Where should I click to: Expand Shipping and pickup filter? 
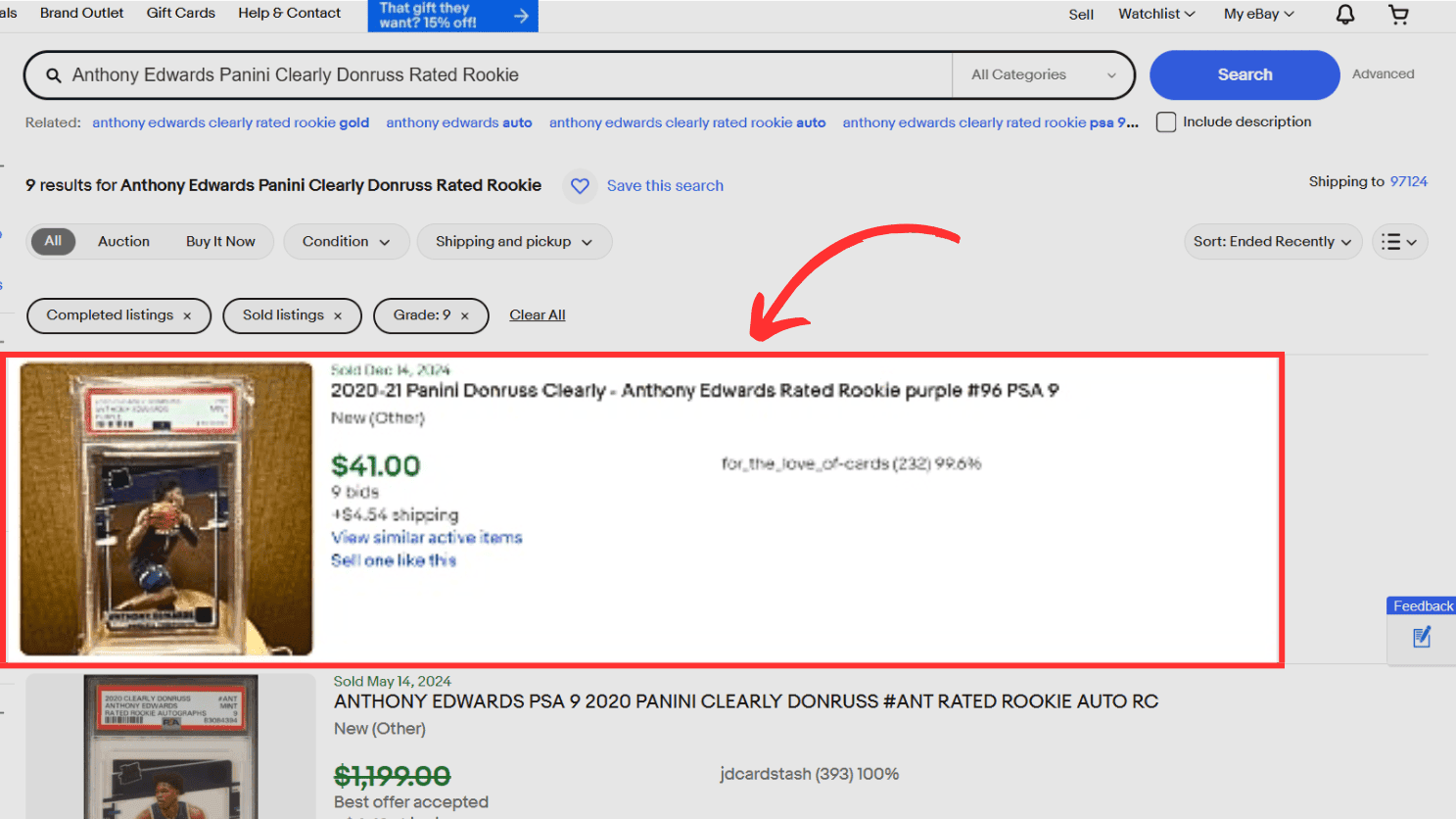[x=514, y=242]
